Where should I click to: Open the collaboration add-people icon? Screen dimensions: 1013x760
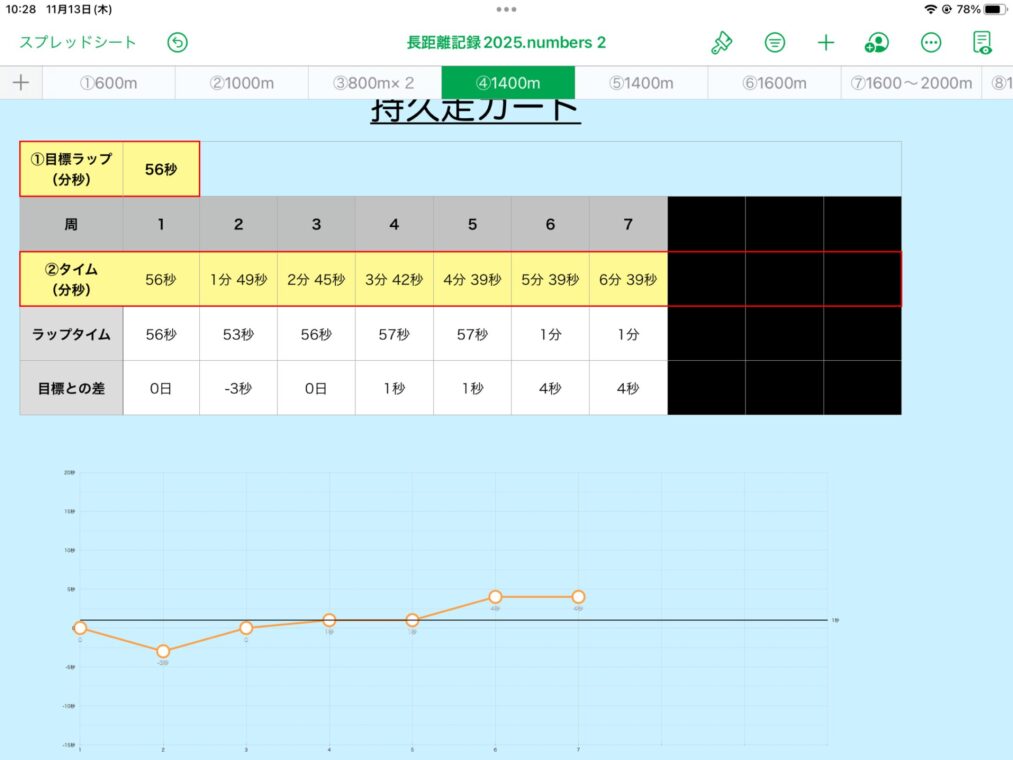point(877,42)
